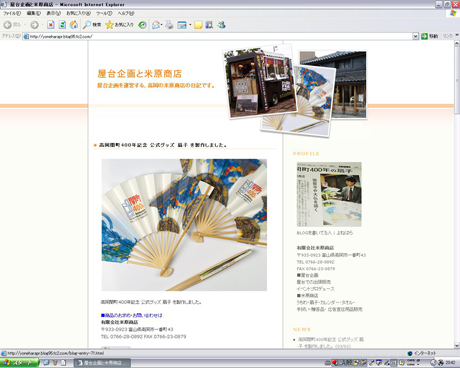Click the NEWS sidebar heading
This screenshot has width=460, height=368.
click(x=302, y=329)
